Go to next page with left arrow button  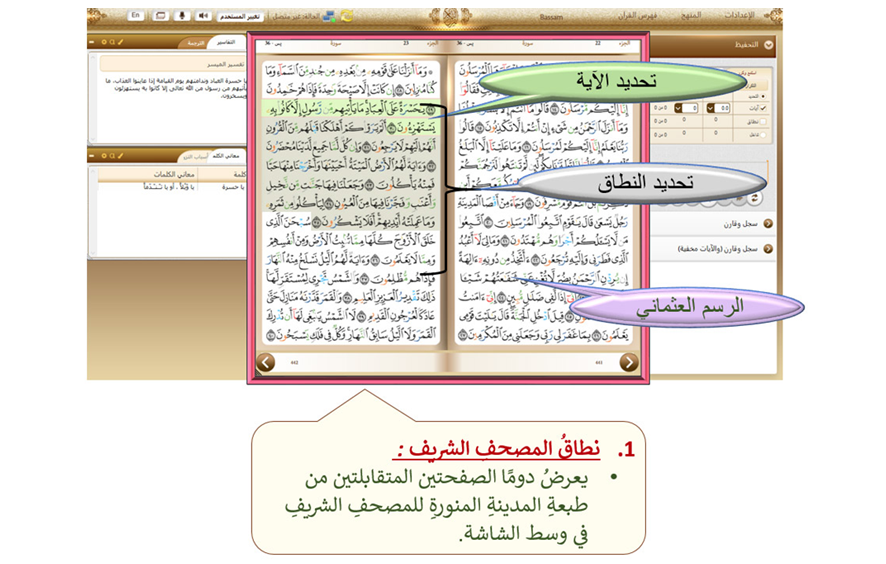(x=266, y=362)
